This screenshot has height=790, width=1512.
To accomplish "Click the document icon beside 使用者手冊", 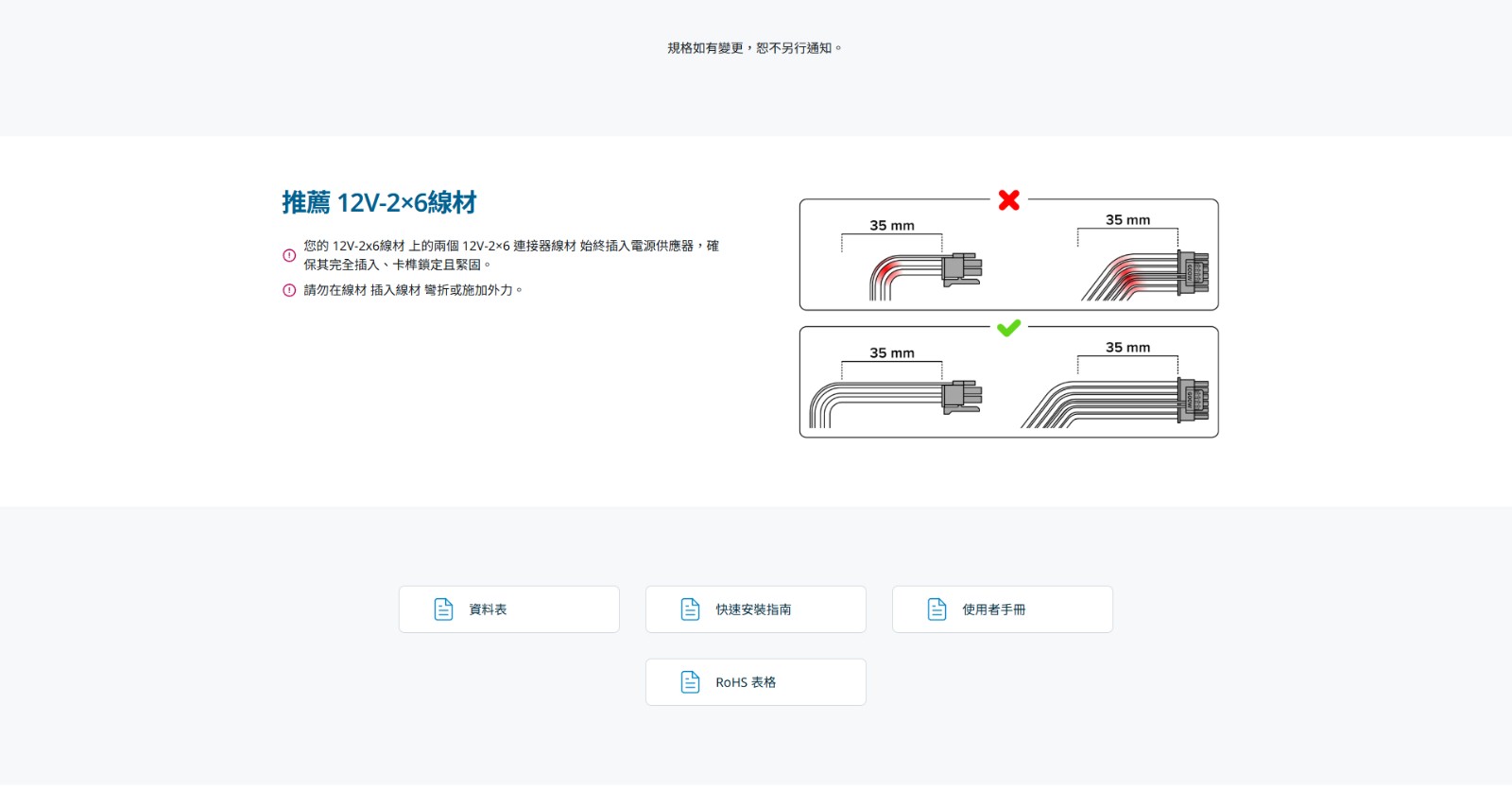I will 937,610.
